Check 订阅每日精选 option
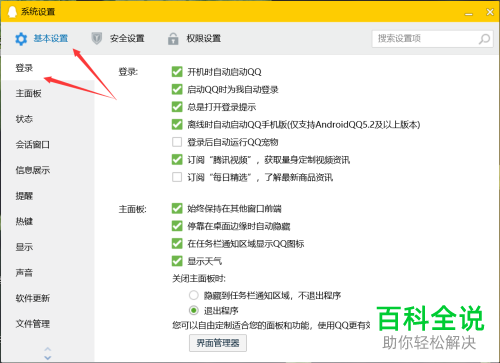The image size is (500, 363). [177, 177]
